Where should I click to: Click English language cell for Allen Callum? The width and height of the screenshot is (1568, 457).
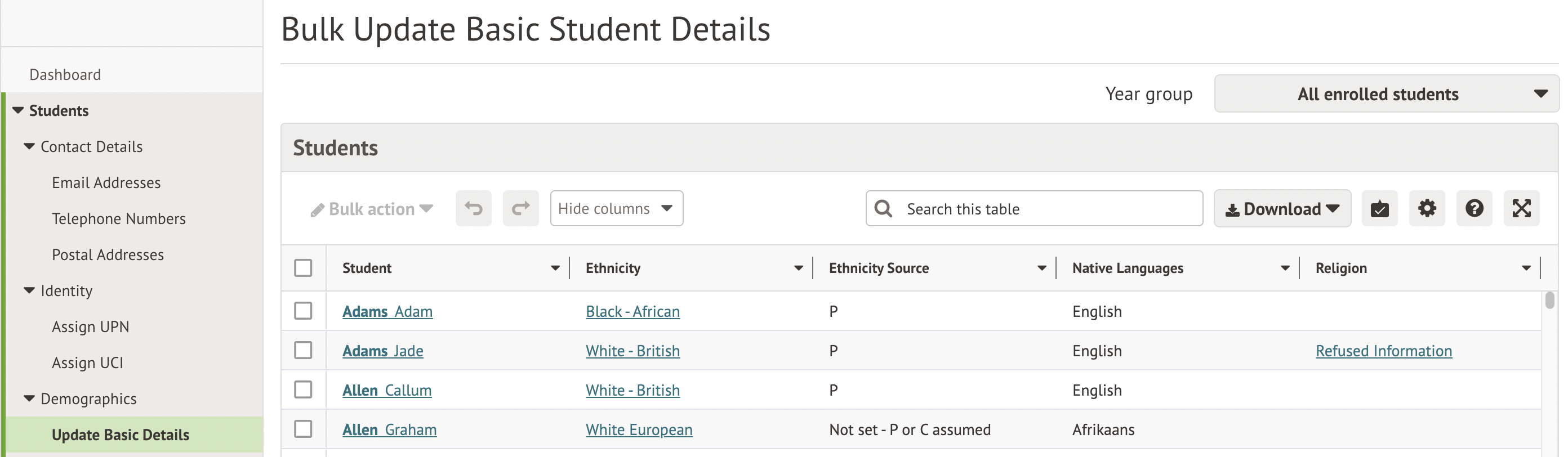(x=1098, y=390)
